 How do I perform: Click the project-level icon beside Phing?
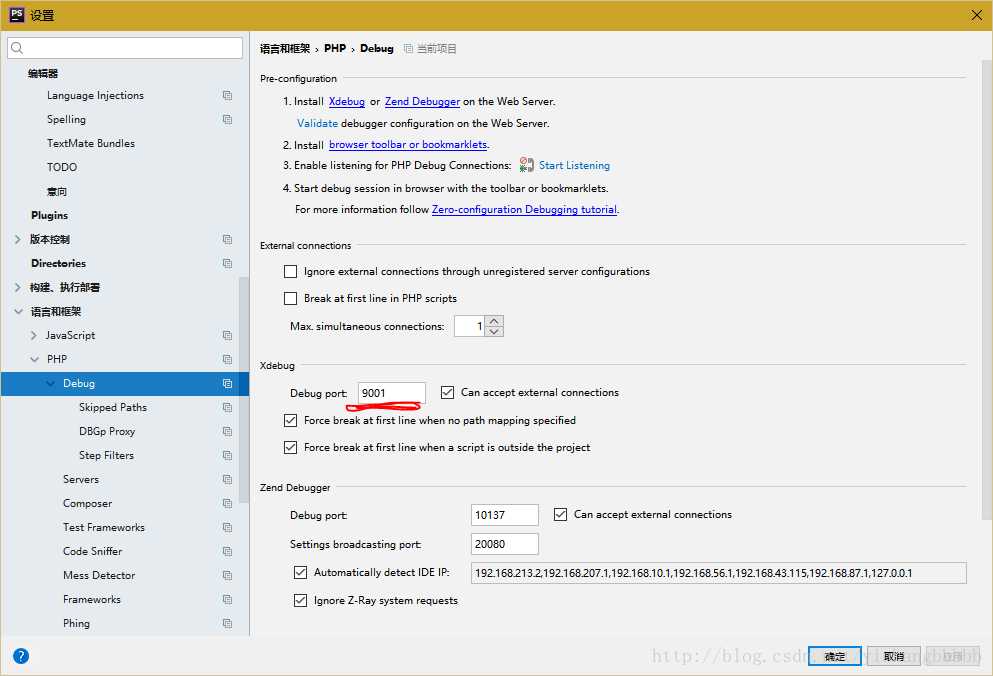(x=227, y=623)
